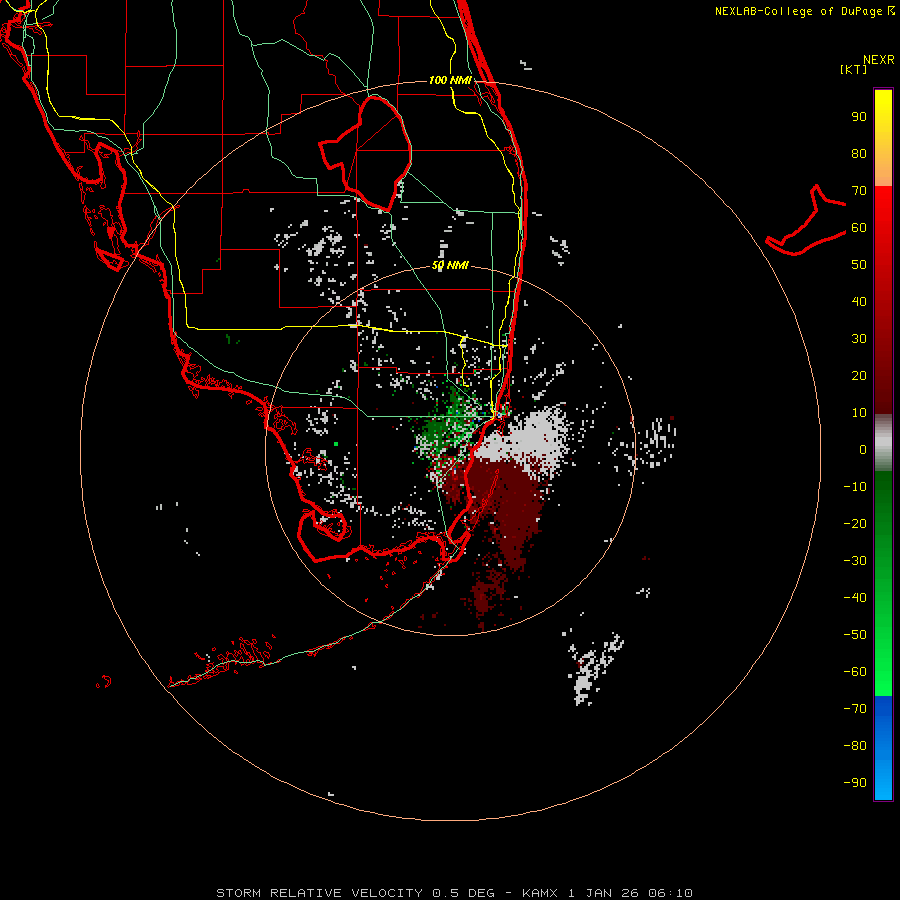The height and width of the screenshot is (900, 900).
Task: Click the 90 value on the velocity scale
Action: (859, 117)
